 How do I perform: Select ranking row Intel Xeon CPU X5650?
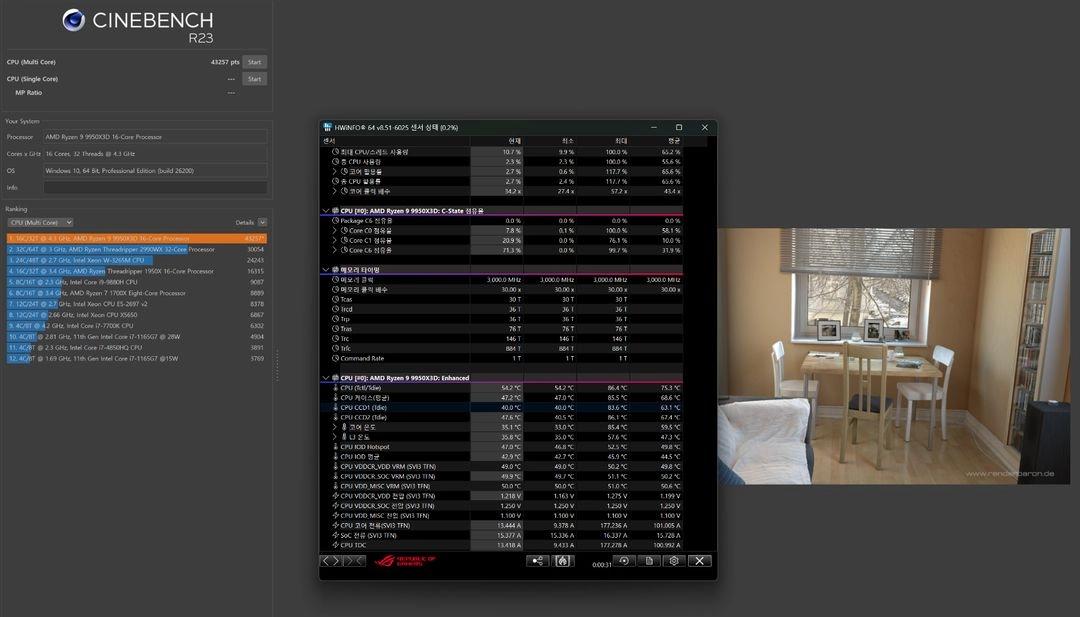point(136,315)
